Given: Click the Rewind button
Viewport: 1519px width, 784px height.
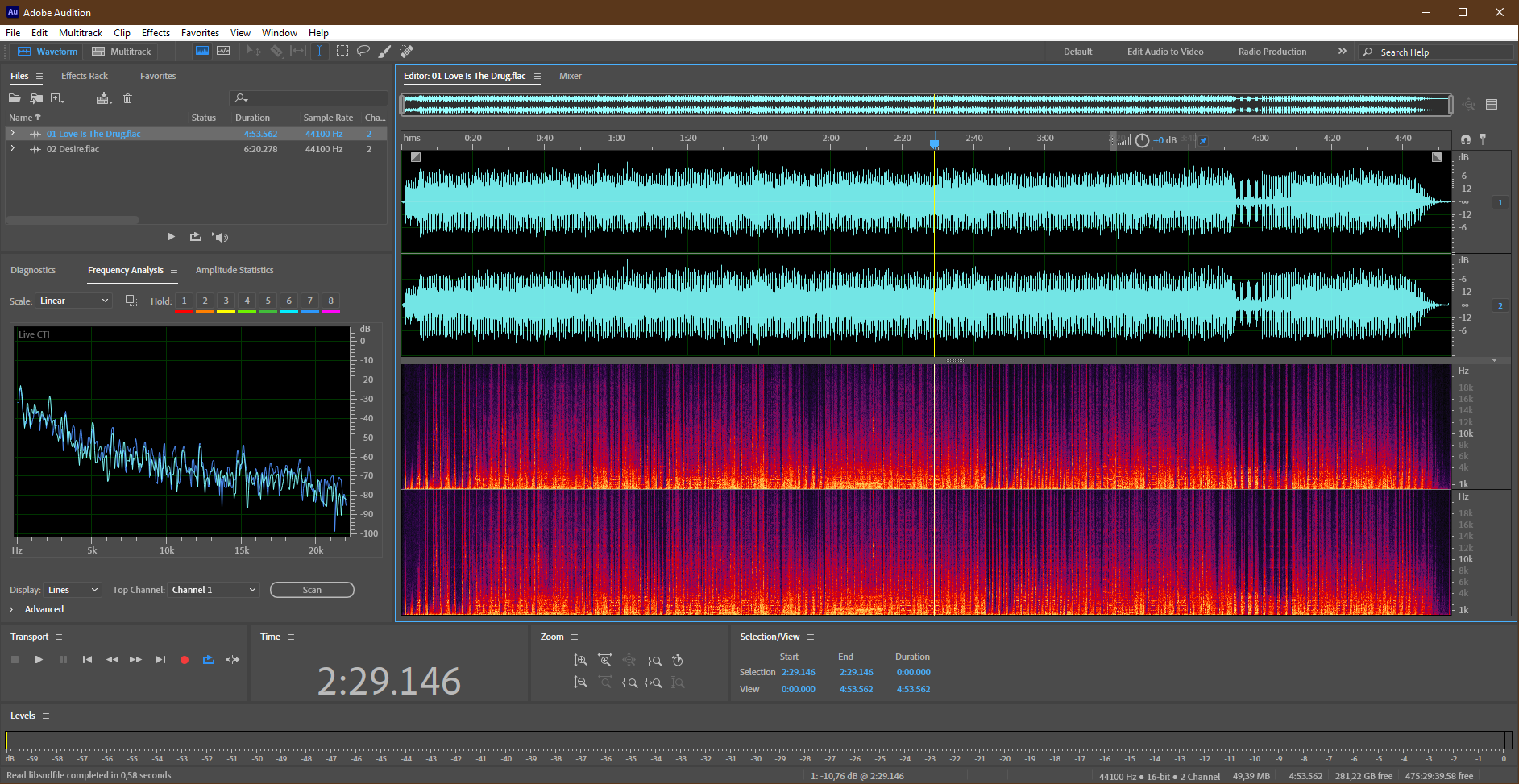Looking at the screenshot, I should (112, 659).
